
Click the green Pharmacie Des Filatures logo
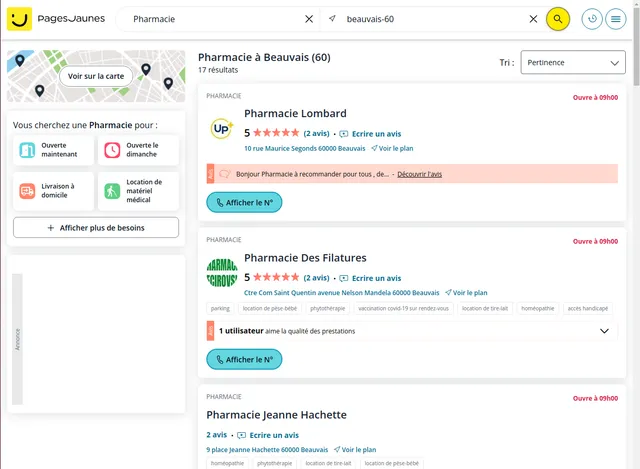(222, 273)
